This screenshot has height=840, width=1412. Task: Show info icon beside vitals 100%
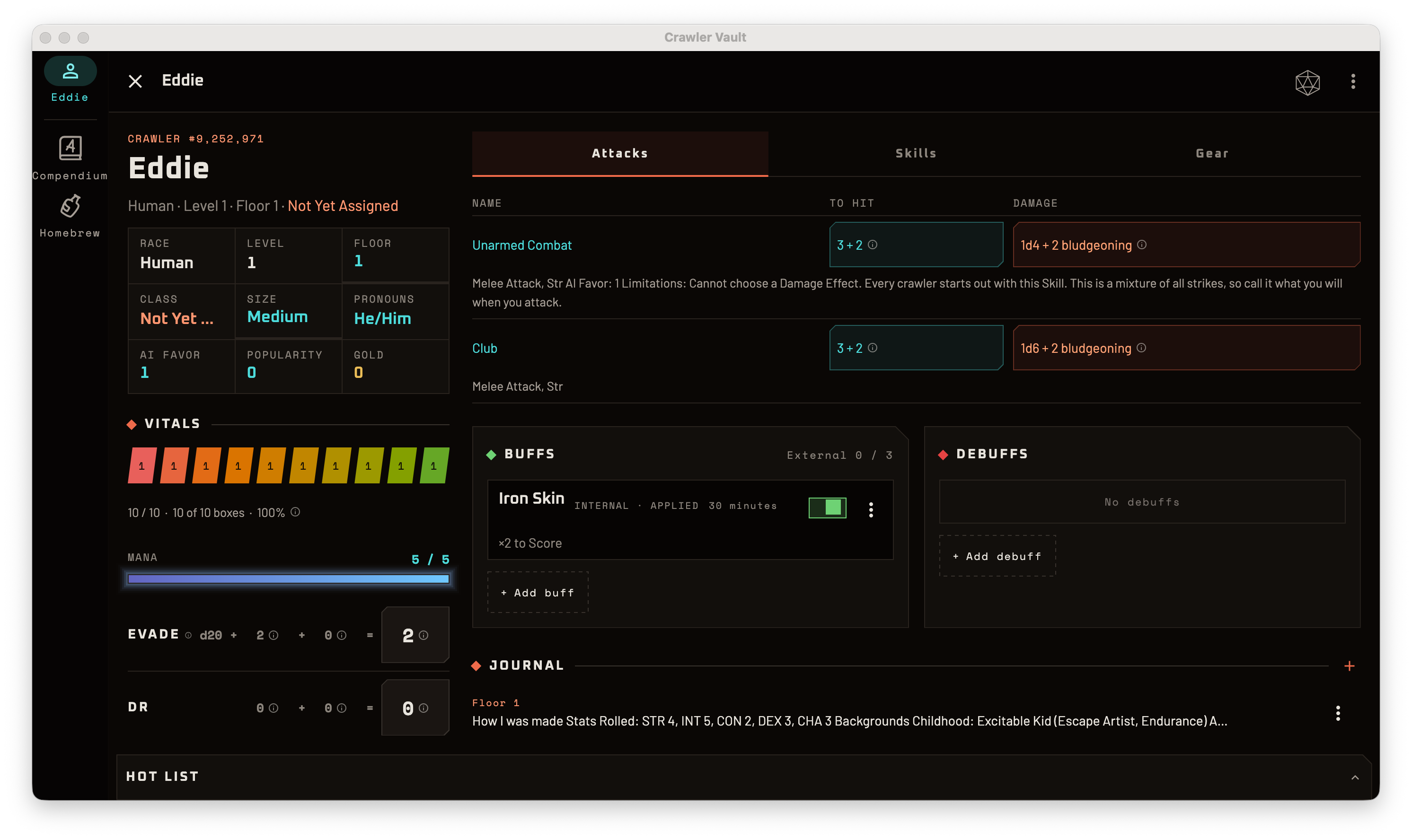pyautogui.click(x=295, y=512)
